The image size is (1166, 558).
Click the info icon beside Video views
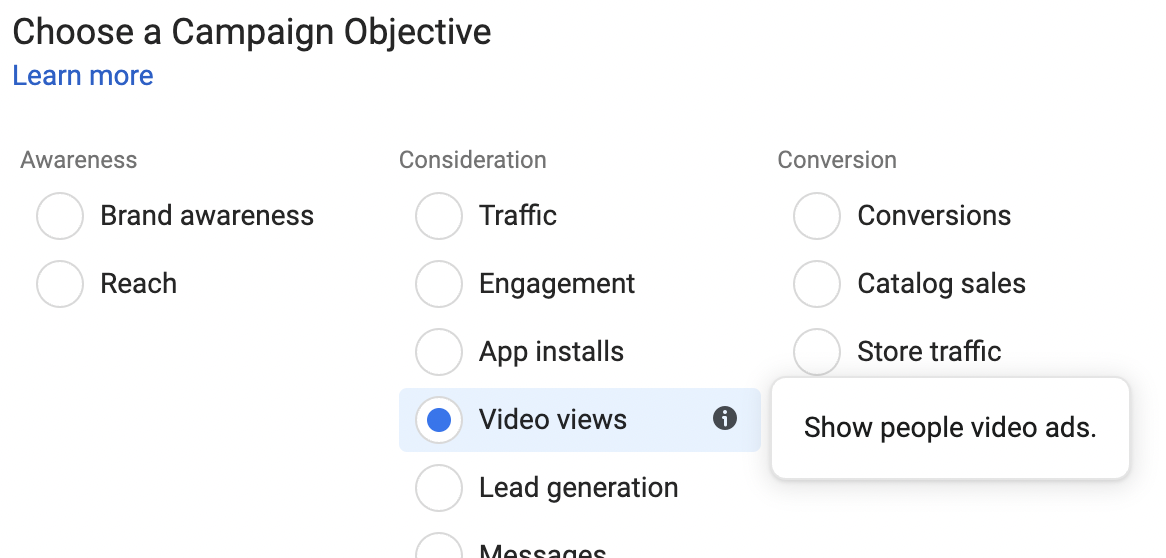point(725,419)
